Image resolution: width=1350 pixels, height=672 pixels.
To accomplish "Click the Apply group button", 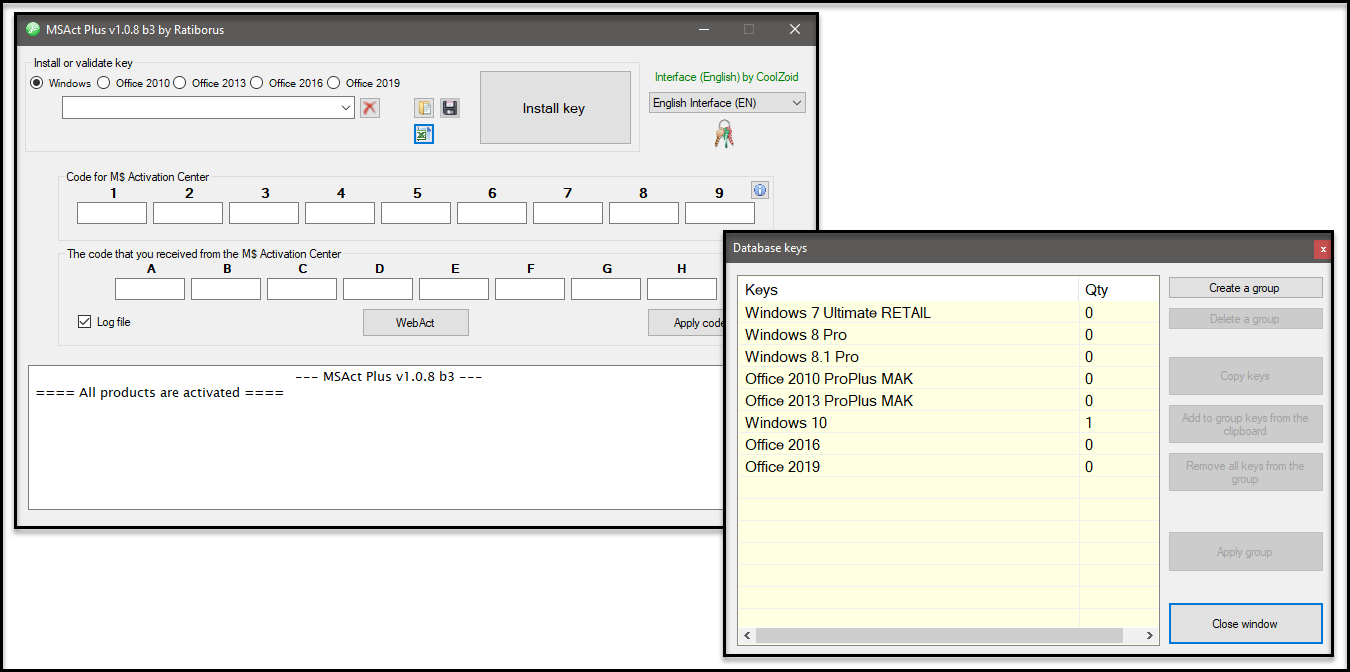I will pyautogui.click(x=1246, y=552).
